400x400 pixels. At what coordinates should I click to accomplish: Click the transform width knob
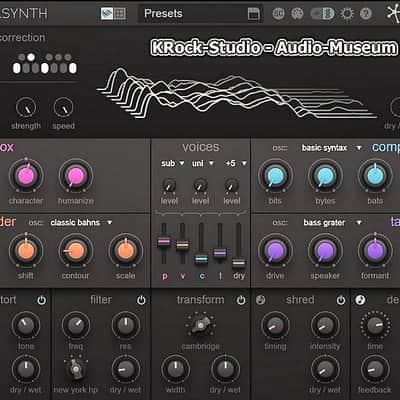coord(176,369)
